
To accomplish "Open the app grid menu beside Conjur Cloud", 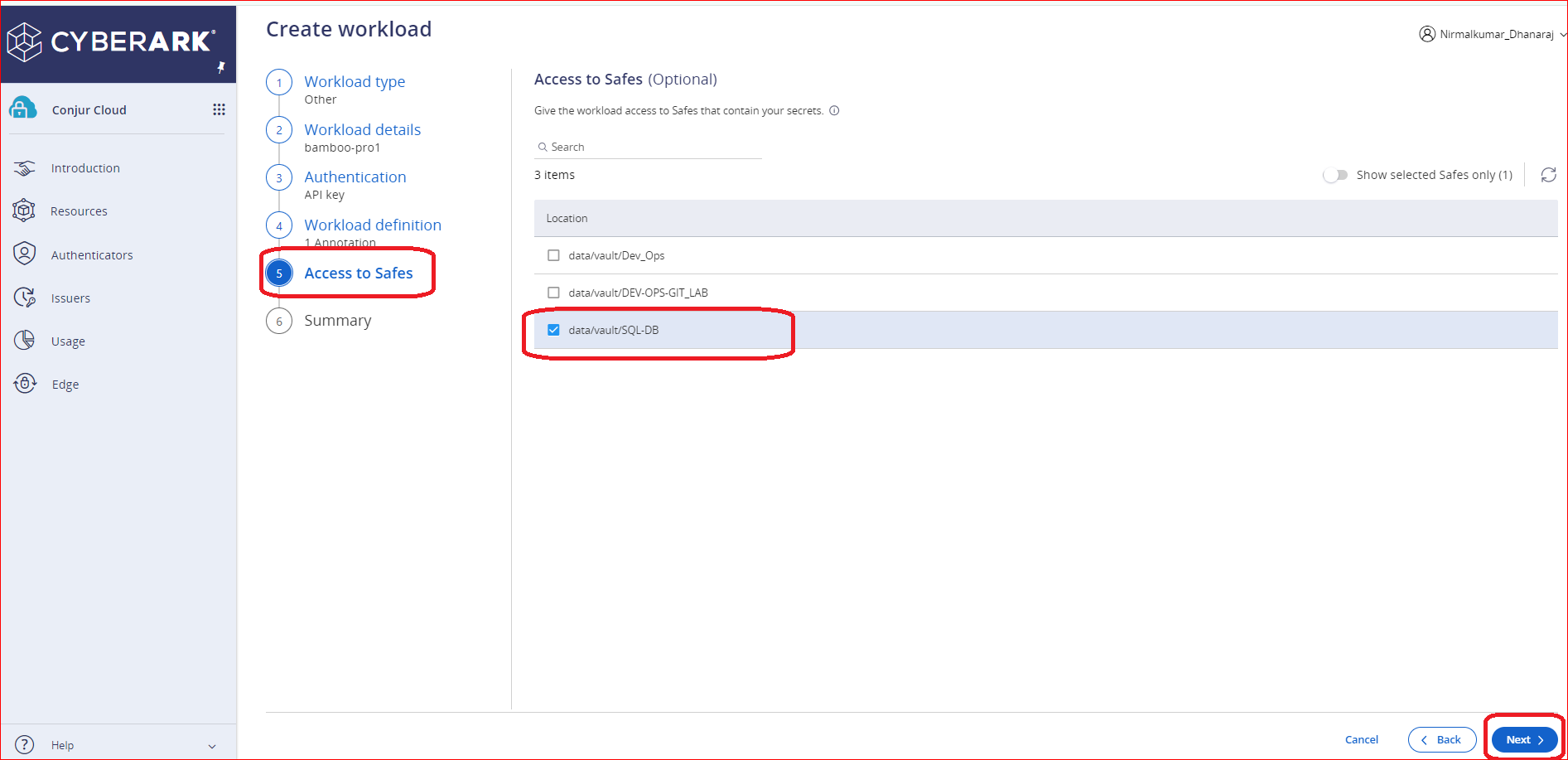I will (219, 109).
